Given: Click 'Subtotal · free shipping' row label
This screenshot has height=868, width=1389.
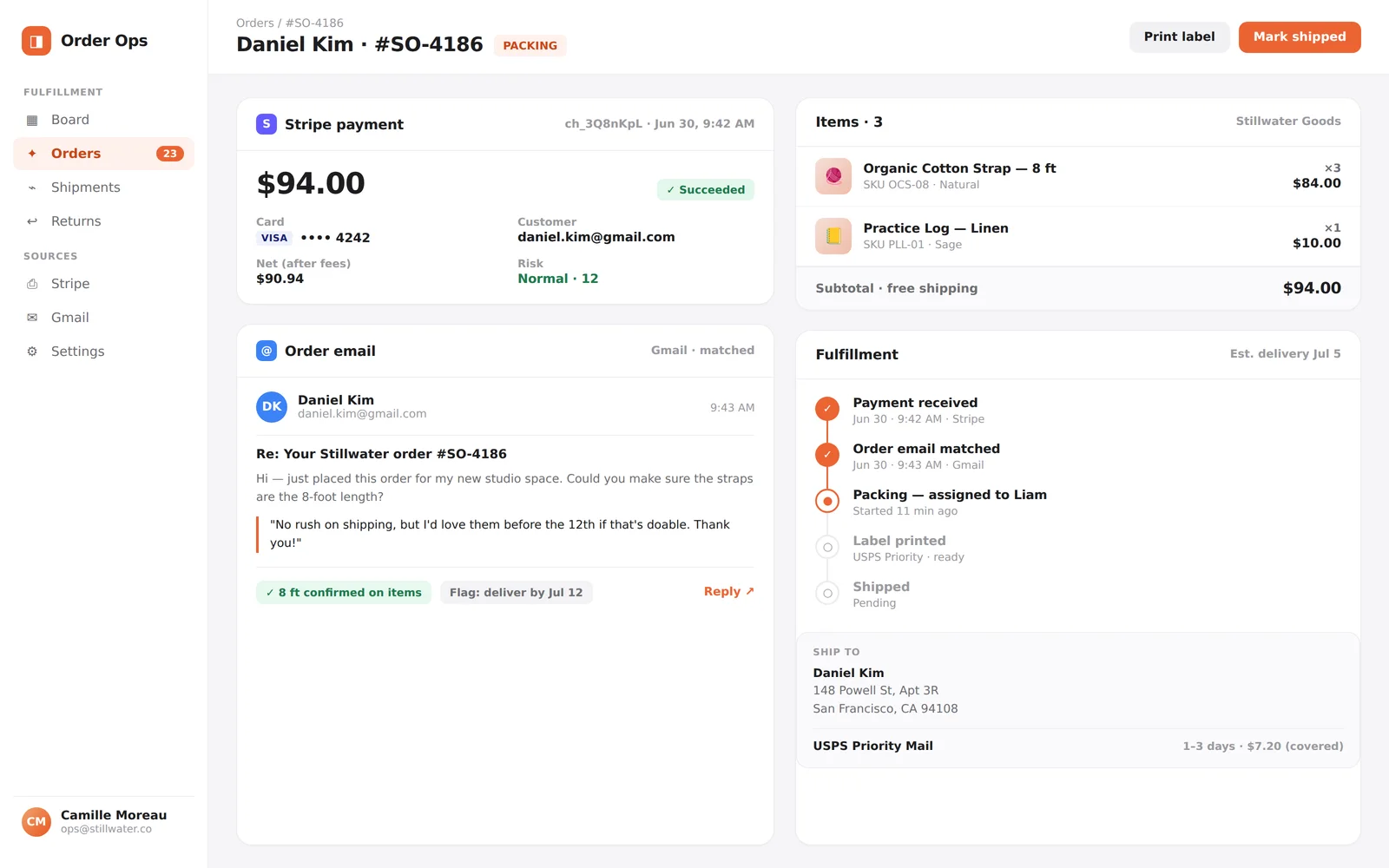Looking at the screenshot, I should [897, 288].
